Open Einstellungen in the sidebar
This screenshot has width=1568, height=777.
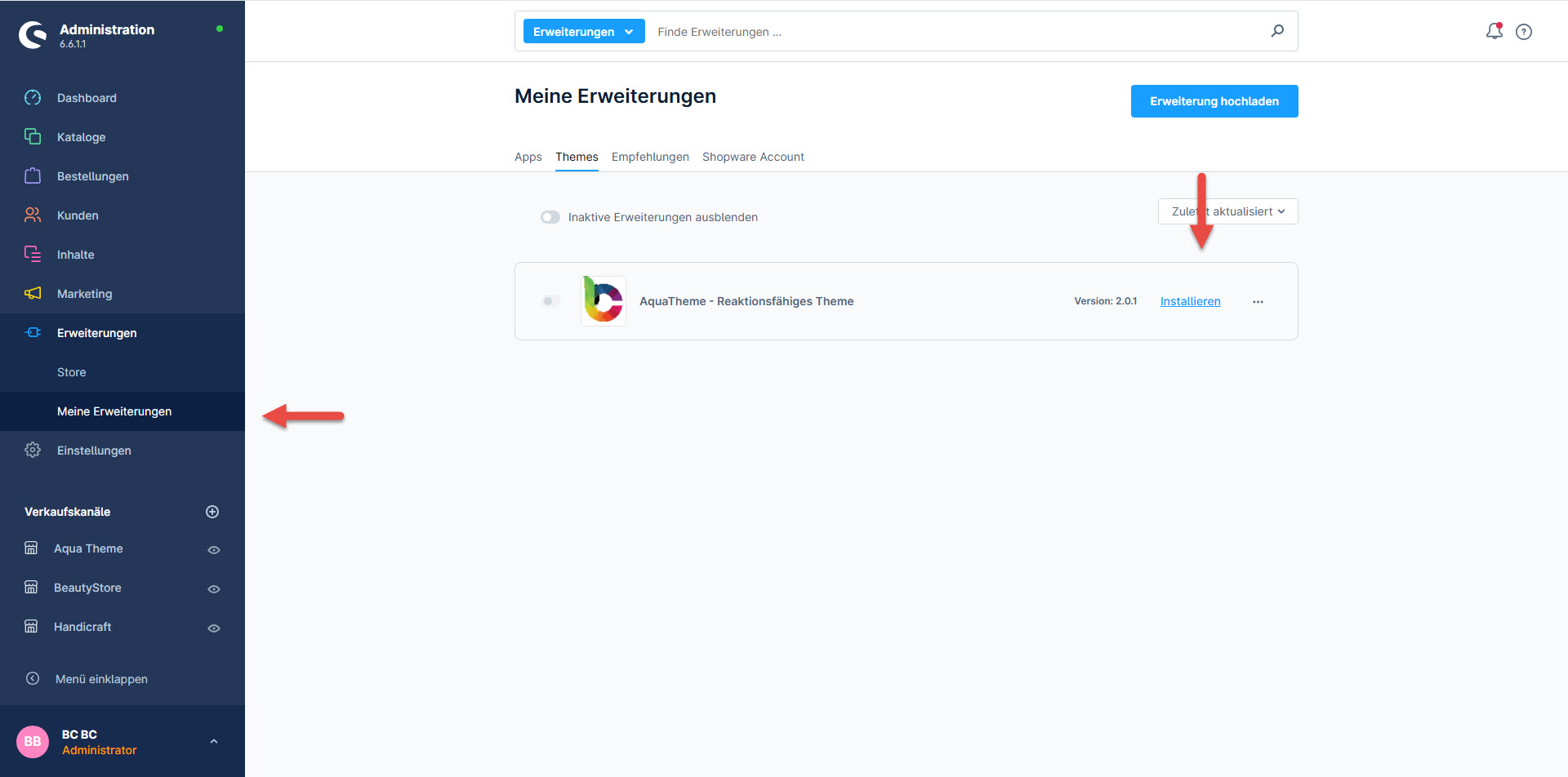94,451
